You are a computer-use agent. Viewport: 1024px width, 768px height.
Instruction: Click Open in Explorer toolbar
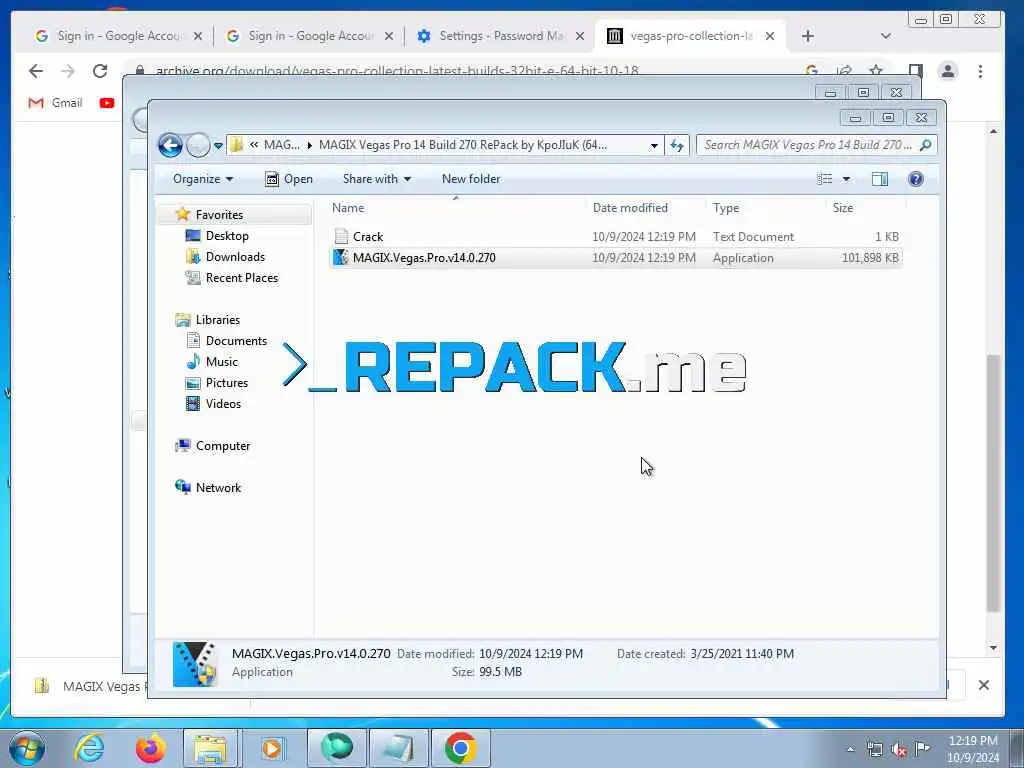(x=289, y=179)
